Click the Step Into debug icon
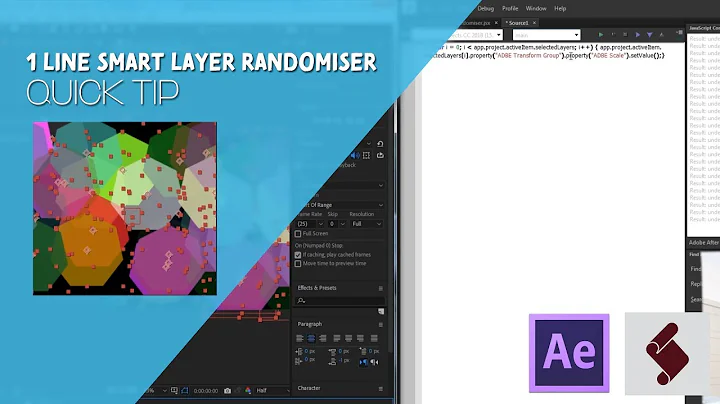The width and height of the screenshot is (720, 404). pyautogui.click(x=649, y=35)
